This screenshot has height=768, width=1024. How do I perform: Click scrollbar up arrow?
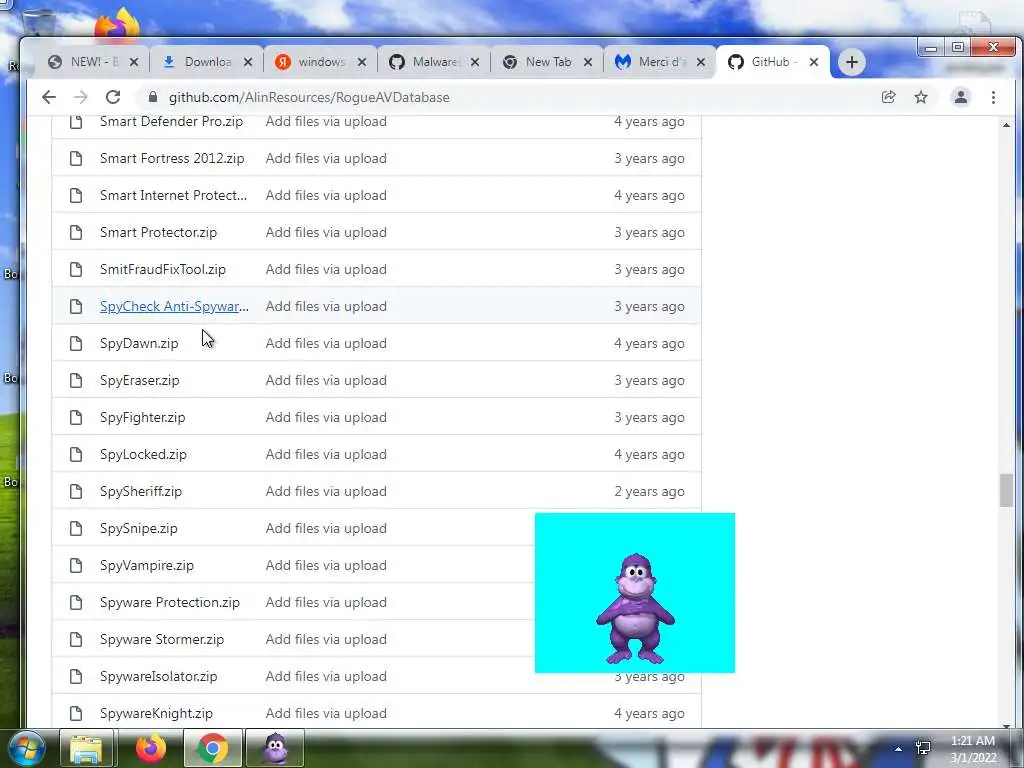pyautogui.click(x=1006, y=125)
